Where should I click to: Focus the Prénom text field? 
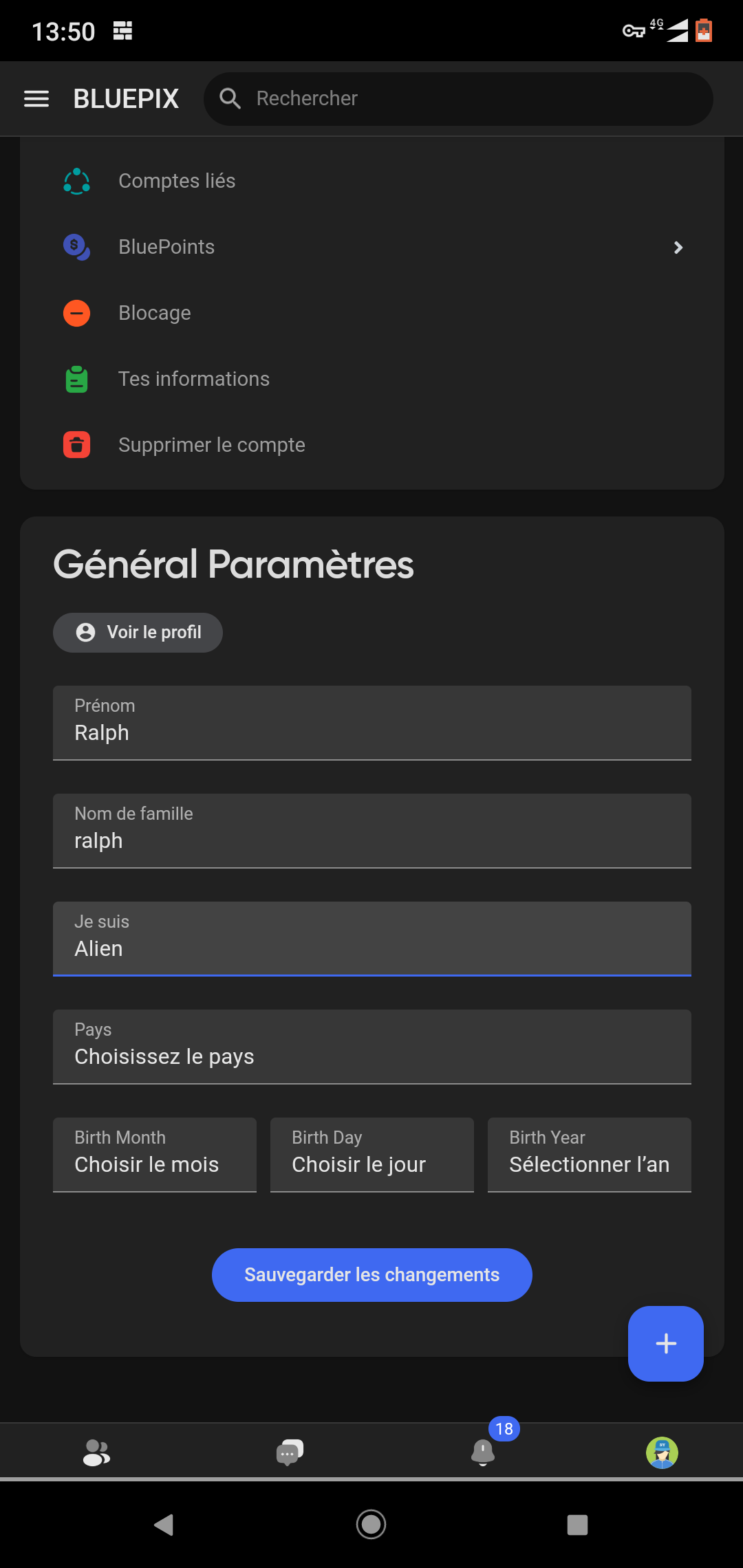coord(371,723)
